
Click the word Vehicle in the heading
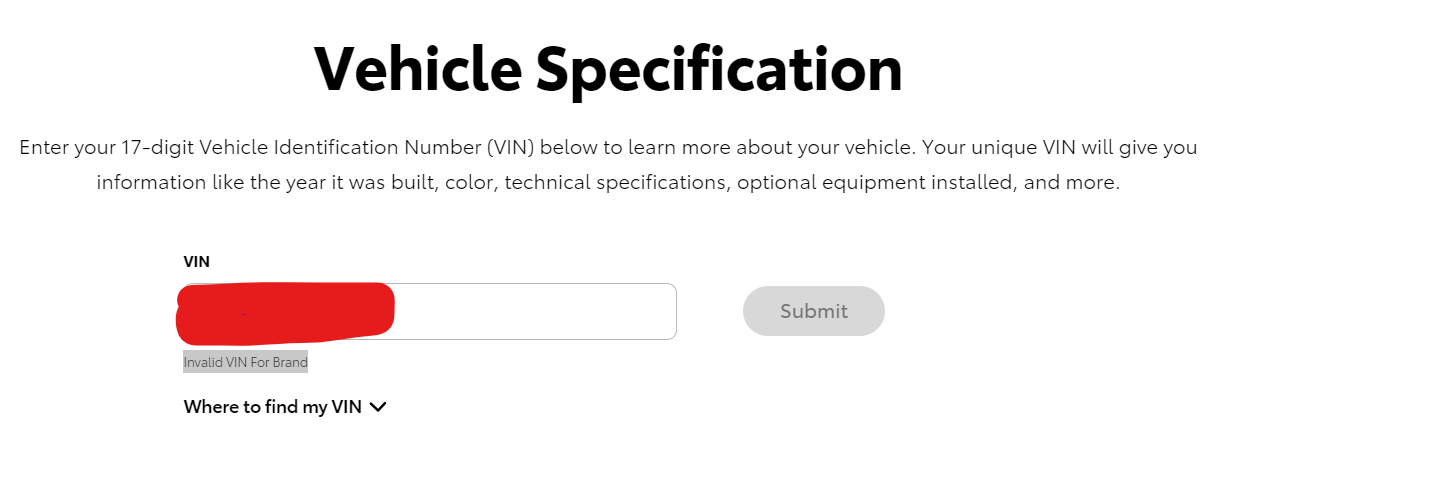(417, 69)
